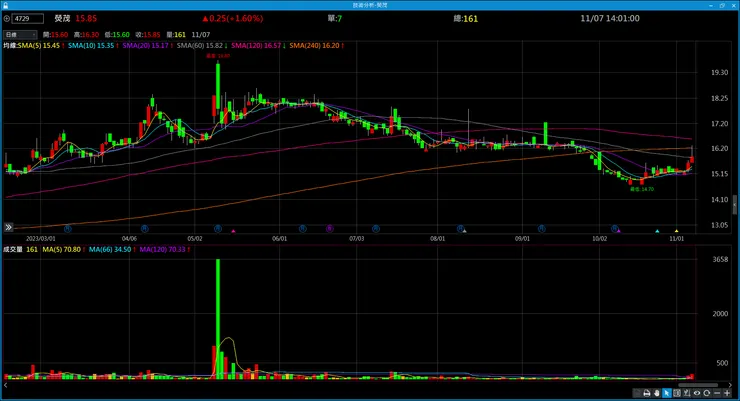The image size is (740, 401).
Task: Click the volume MA(5) 70.80 label
Action: (x=62, y=250)
